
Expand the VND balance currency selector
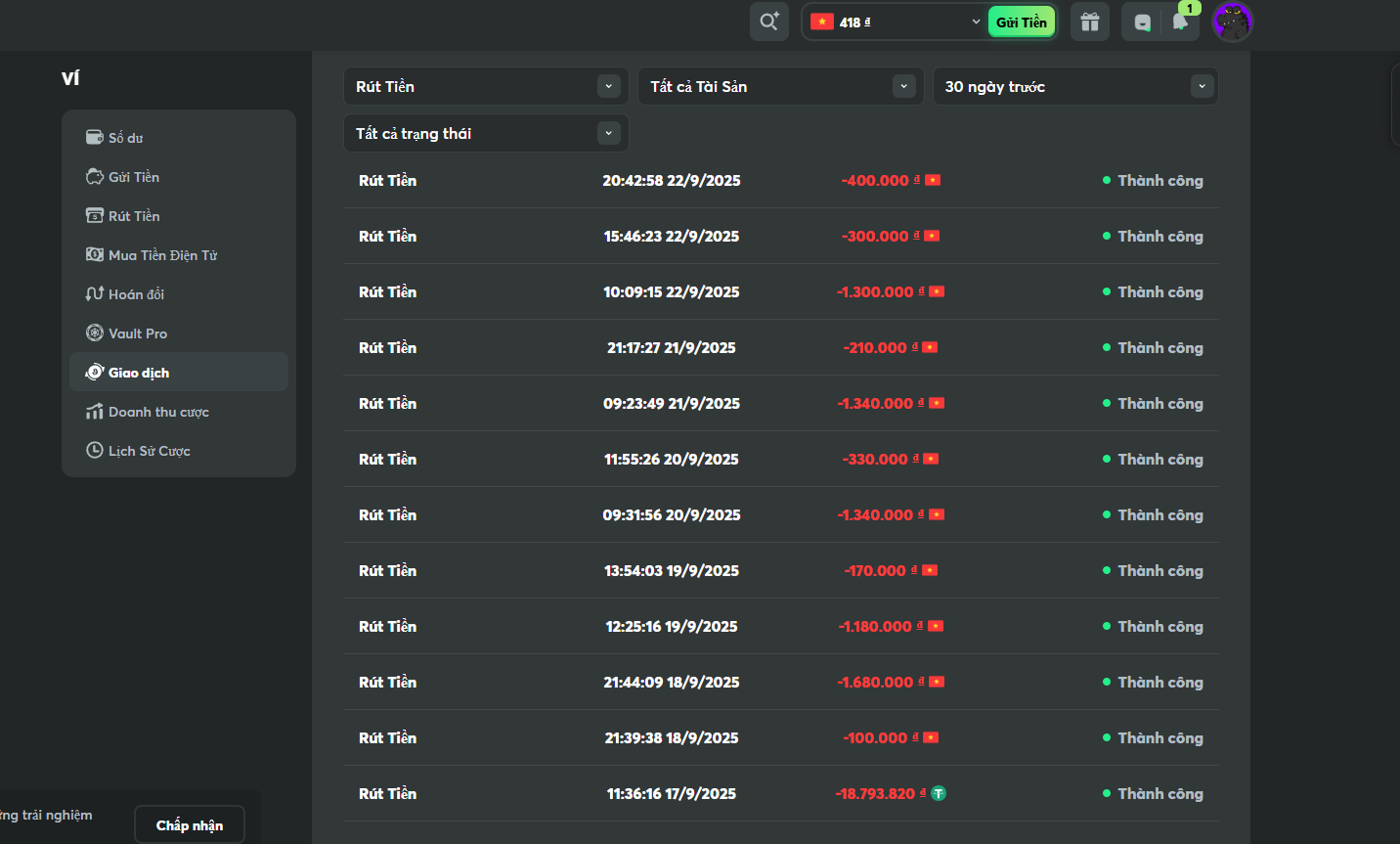[975, 22]
